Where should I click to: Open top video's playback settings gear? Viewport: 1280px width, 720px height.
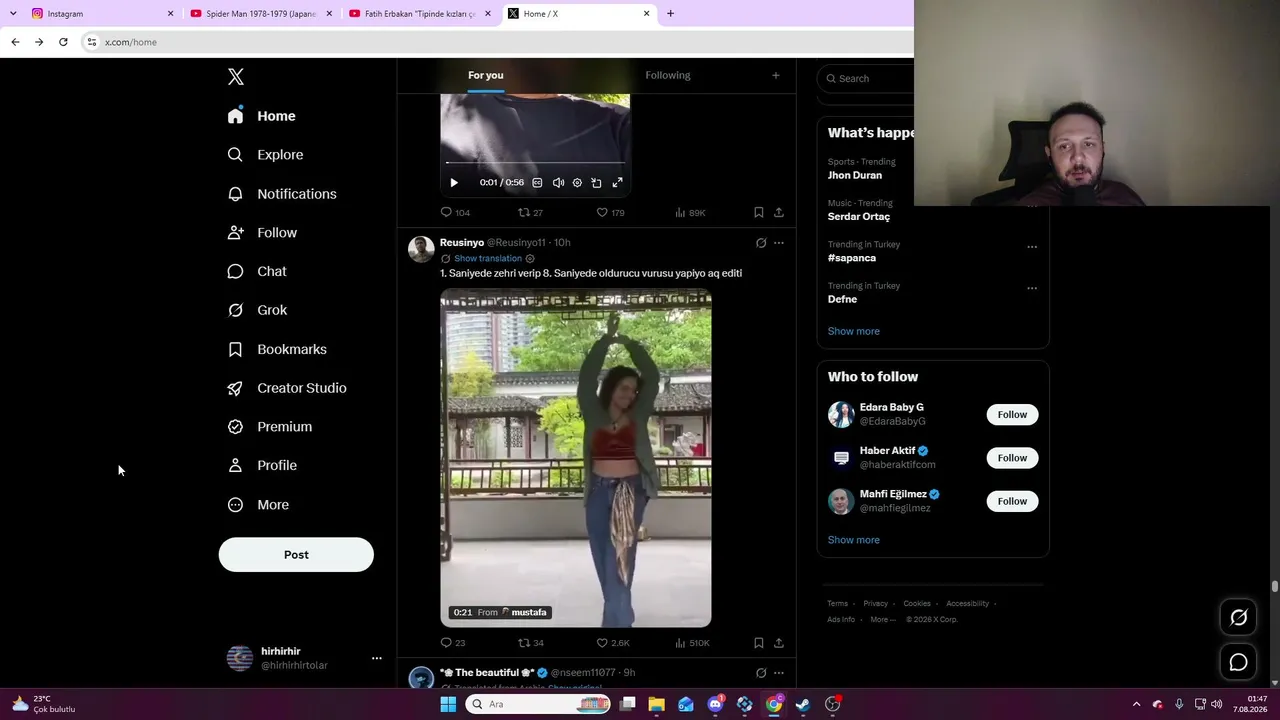[x=577, y=183]
